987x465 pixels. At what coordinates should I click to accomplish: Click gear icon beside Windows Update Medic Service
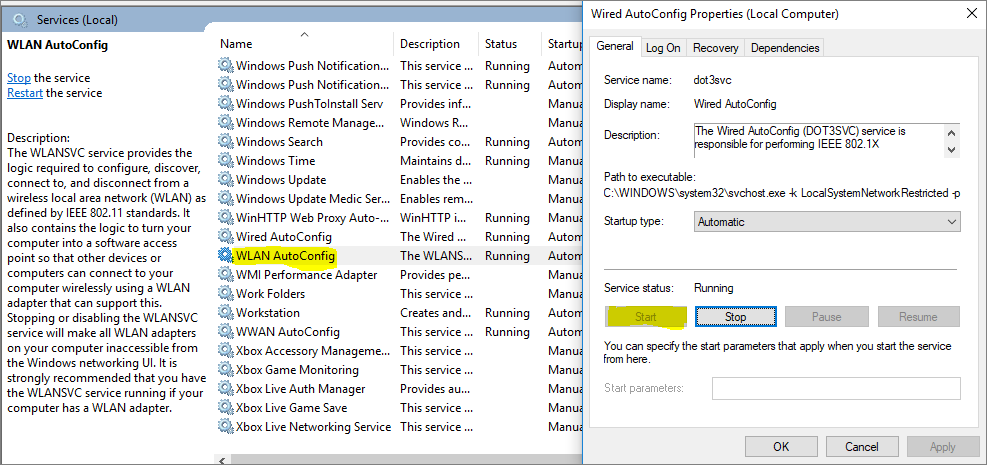225,199
